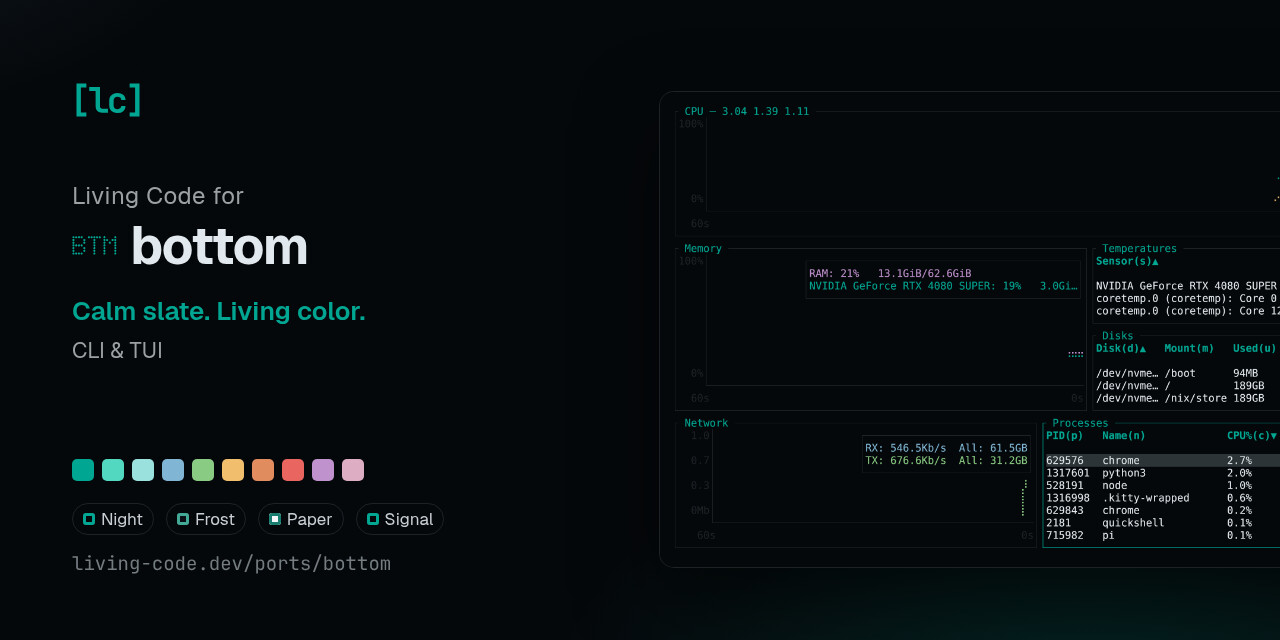
Task: Select the pi process row
Action: [1162, 536]
